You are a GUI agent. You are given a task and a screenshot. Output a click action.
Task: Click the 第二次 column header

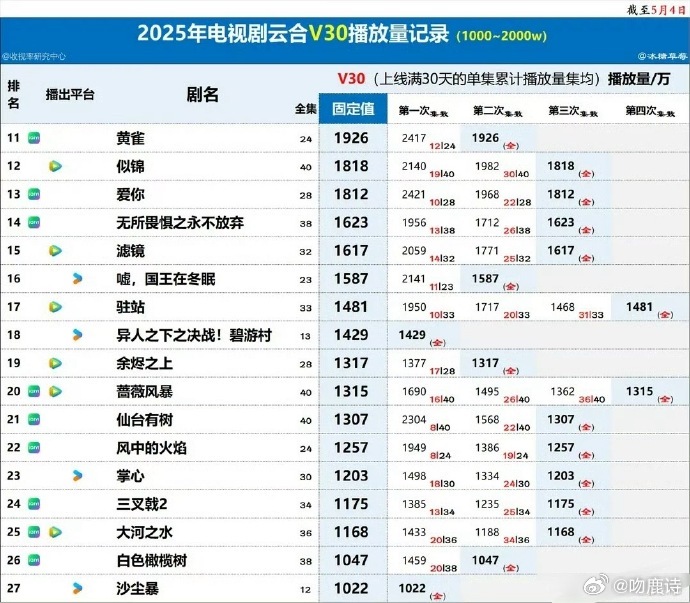tap(498, 111)
